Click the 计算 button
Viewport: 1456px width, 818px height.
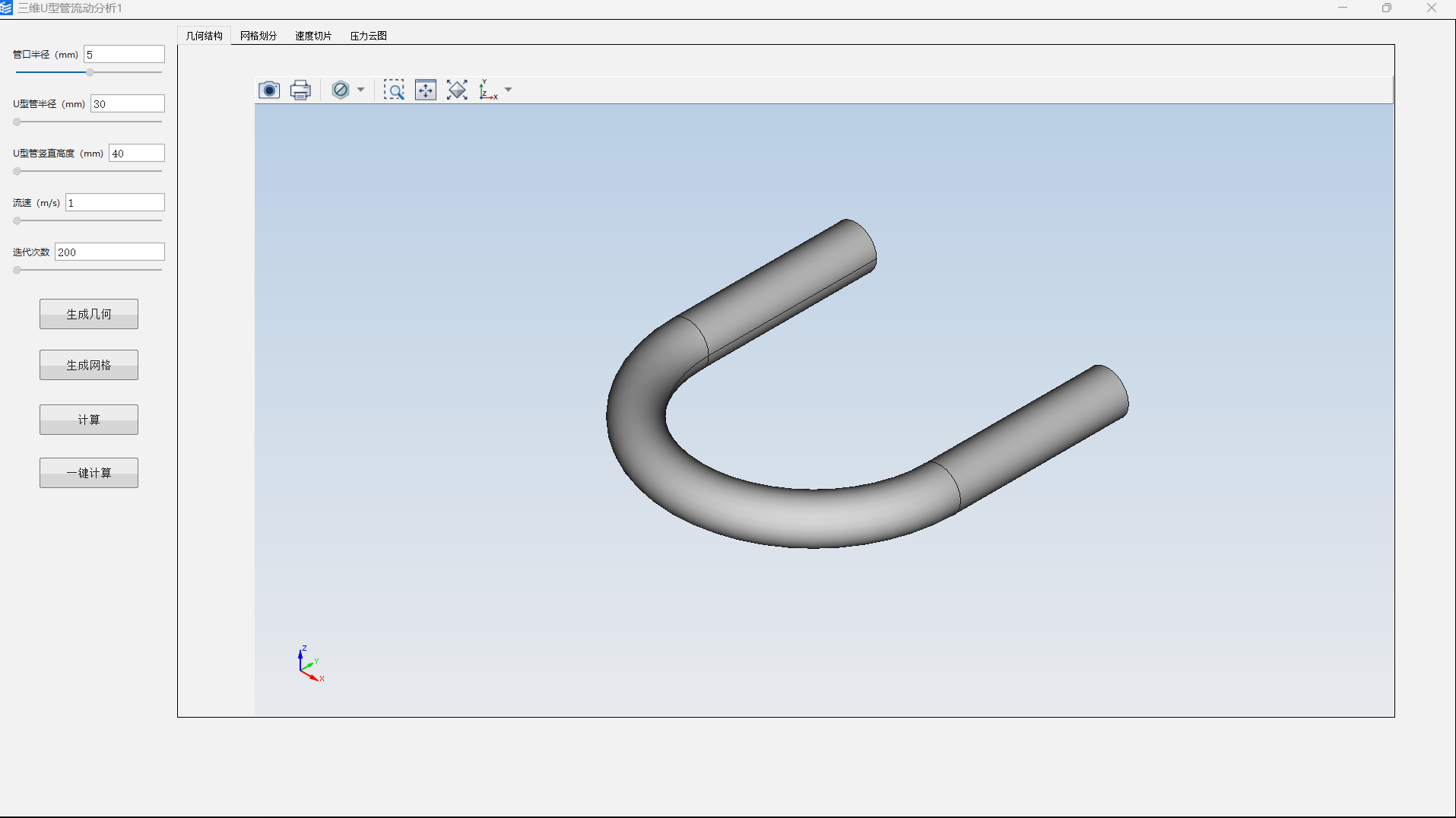coord(89,420)
